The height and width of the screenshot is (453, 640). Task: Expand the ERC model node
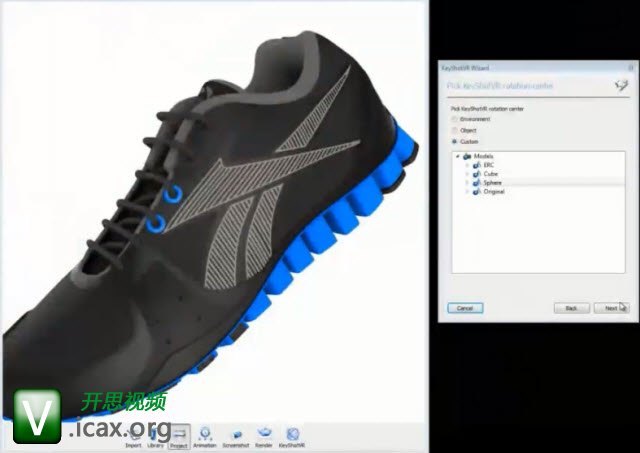467,165
